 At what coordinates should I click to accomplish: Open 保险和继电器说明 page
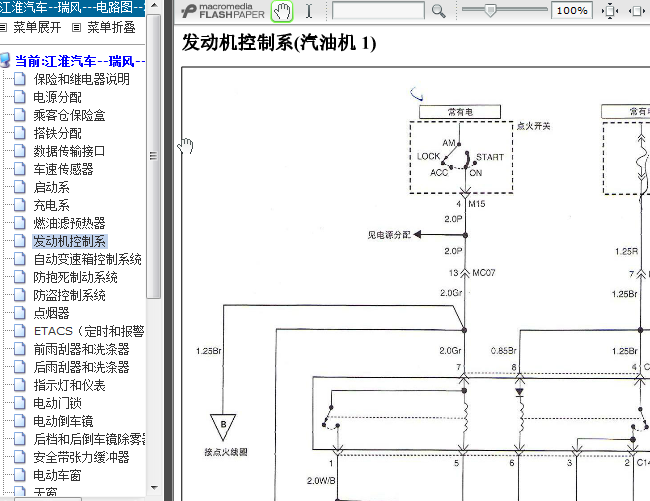point(82,79)
